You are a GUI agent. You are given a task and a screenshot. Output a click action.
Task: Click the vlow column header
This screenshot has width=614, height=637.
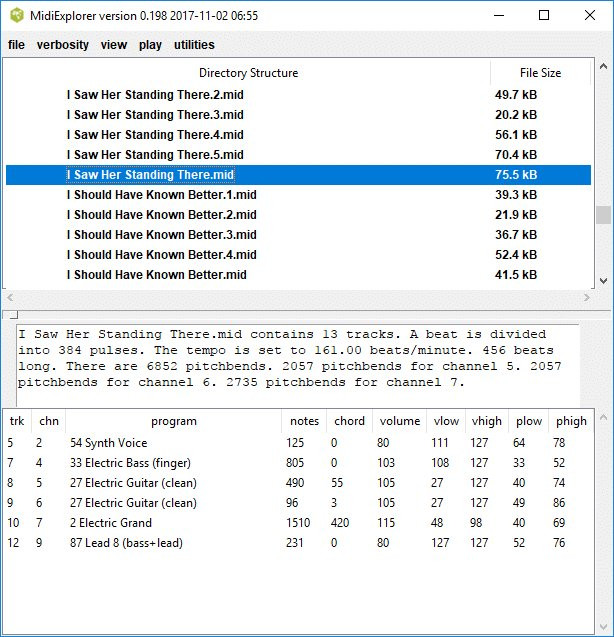point(446,421)
